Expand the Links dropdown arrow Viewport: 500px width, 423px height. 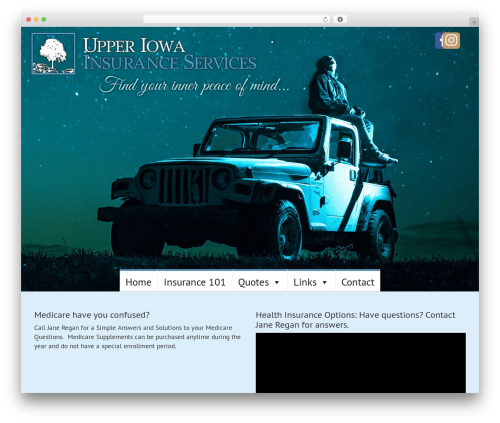325,283
